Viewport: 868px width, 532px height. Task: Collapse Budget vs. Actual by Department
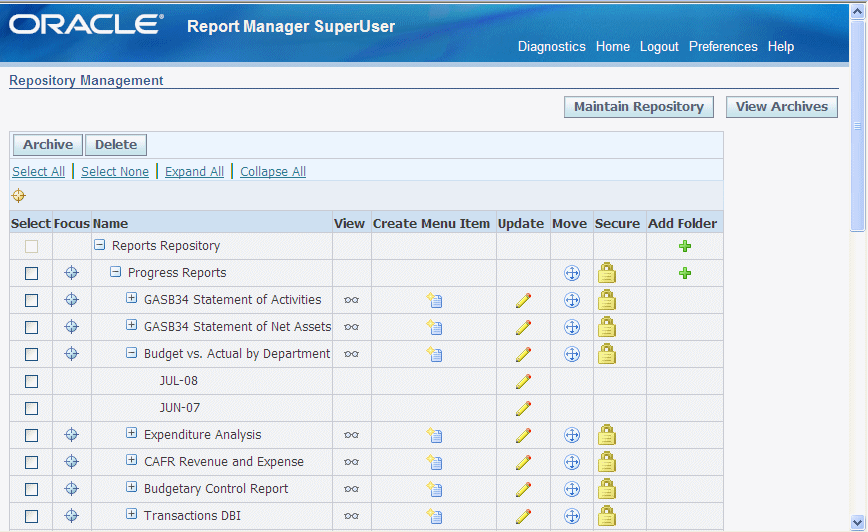click(131, 353)
